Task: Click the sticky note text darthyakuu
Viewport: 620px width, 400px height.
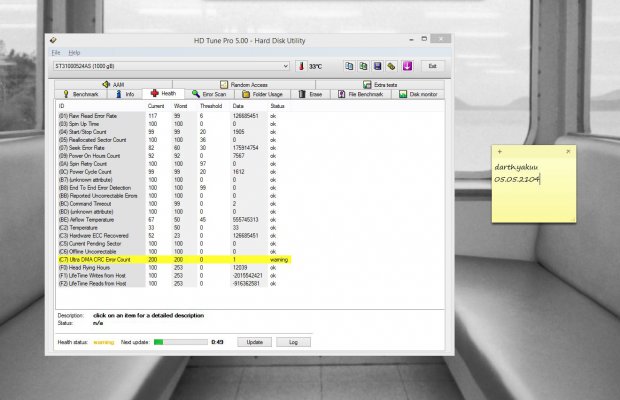Action: tap(516, 167)
